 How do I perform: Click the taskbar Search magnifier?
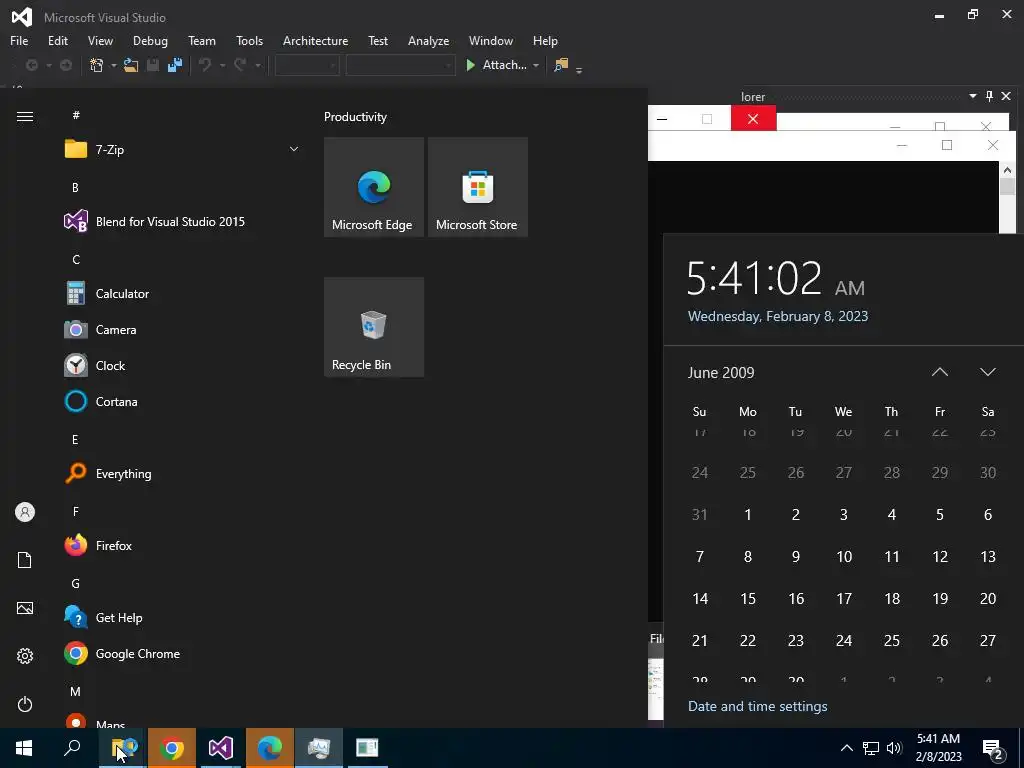pyautogui.click(x=72, y=748)
